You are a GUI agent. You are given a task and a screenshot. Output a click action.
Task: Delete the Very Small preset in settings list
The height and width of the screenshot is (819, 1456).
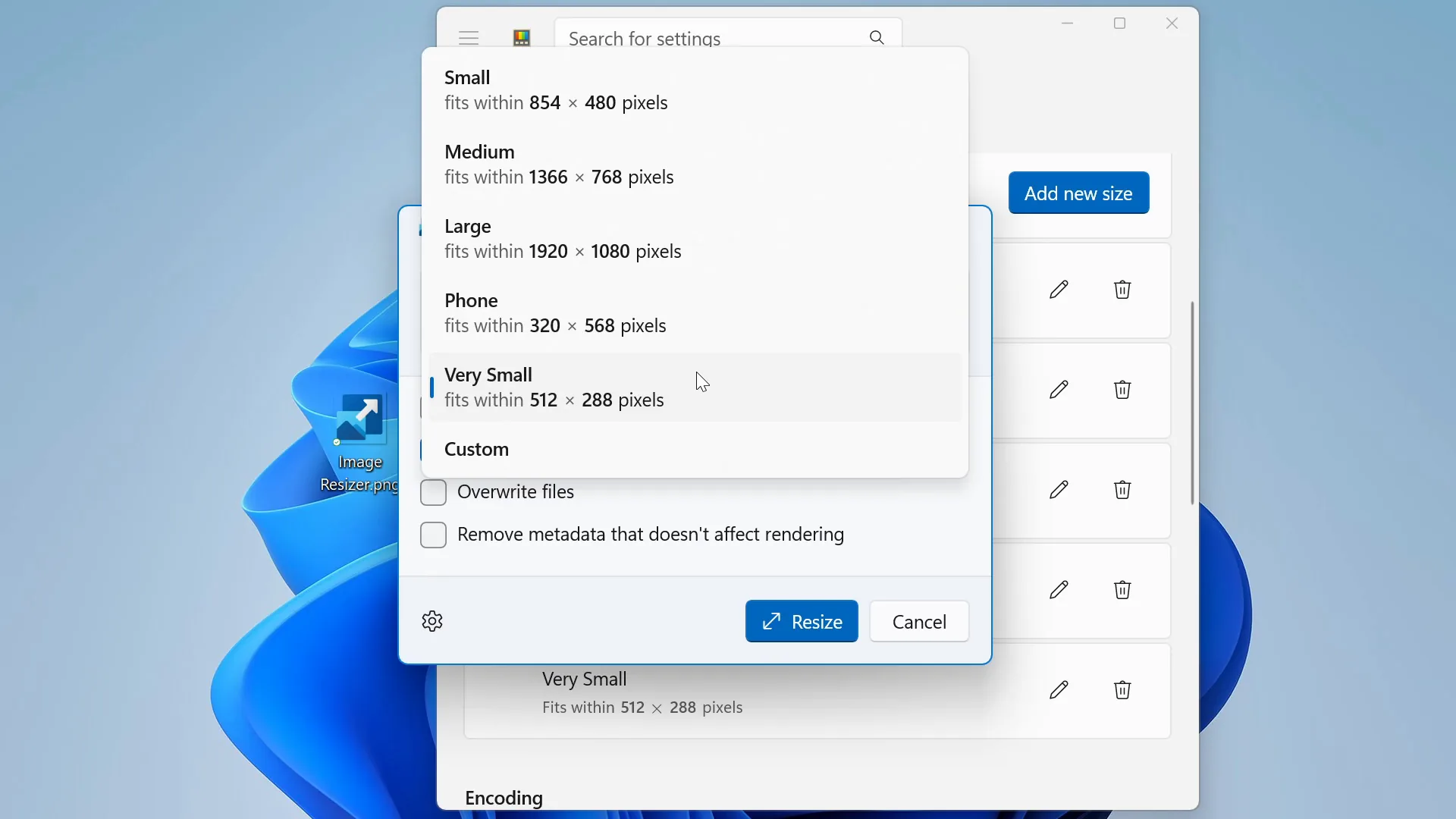1122,690
